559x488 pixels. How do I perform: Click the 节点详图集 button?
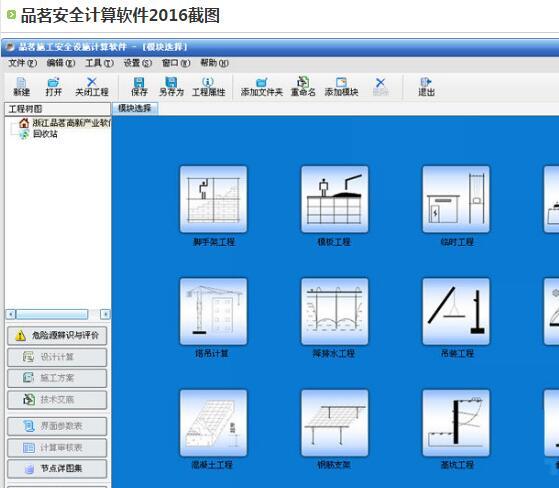(57, 468)
